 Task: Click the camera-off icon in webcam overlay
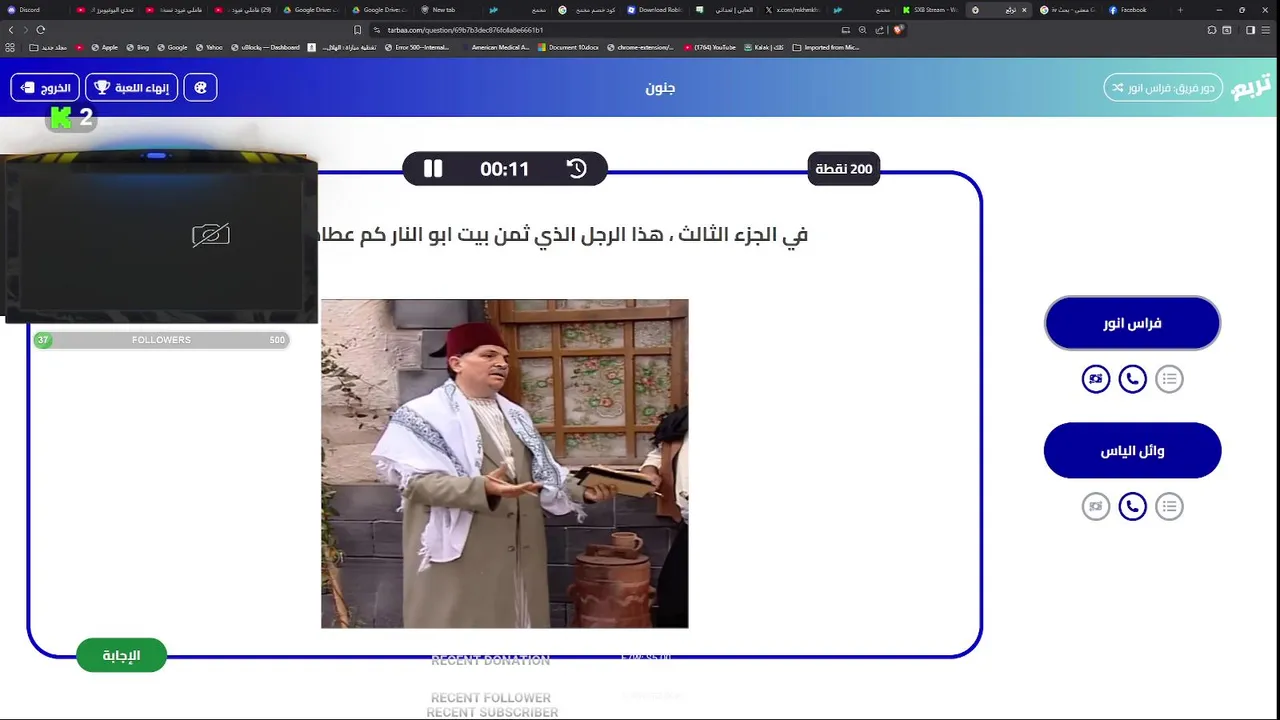click(211, 235)
